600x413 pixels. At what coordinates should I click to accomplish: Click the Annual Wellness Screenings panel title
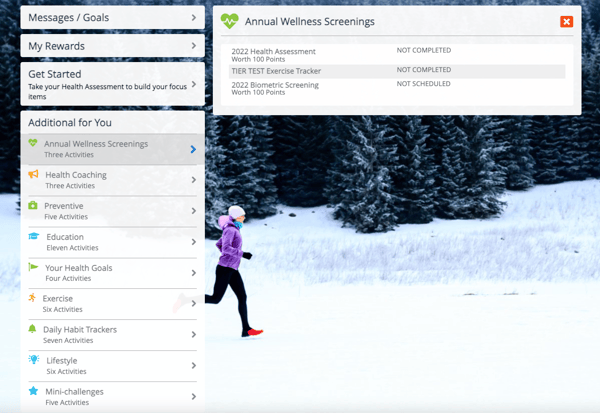(310, 22)
